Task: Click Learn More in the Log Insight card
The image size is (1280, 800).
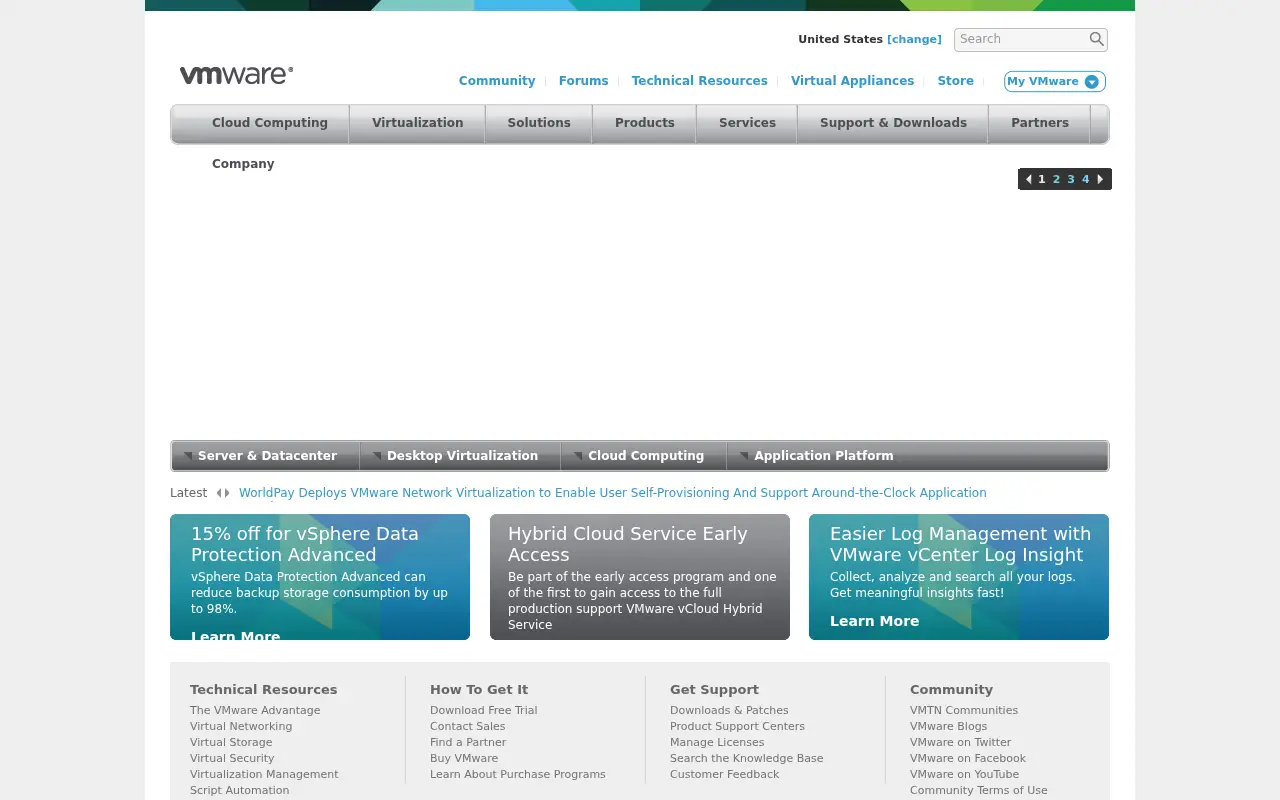Action: [x=874, y=621]
